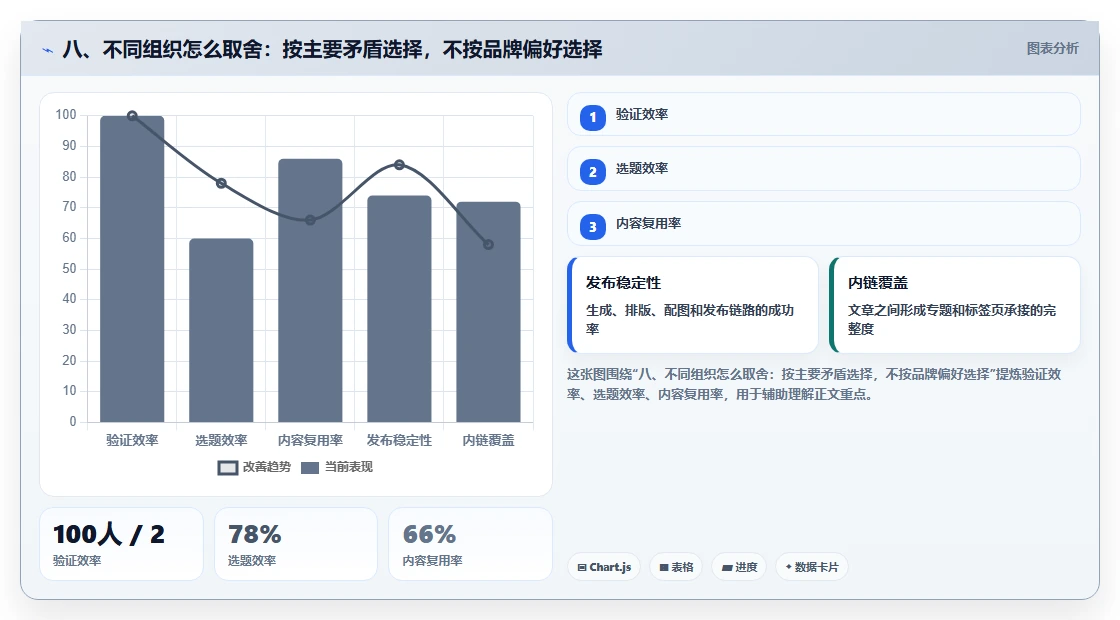Click the 当前表现 legend label
Viewport: 1120px width, 620px height.
pos(349,467)
